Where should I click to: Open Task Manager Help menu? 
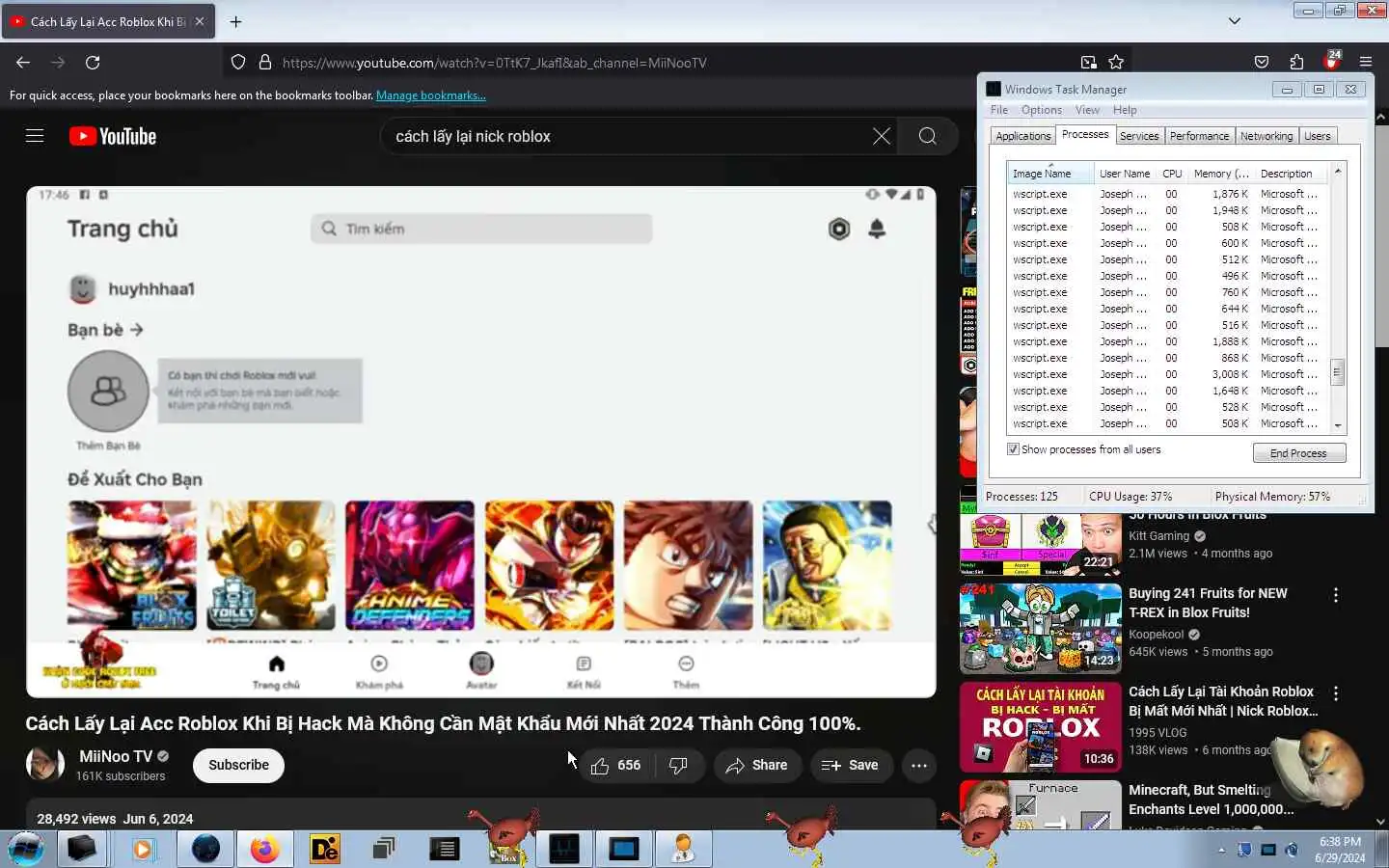(1125, 110)
